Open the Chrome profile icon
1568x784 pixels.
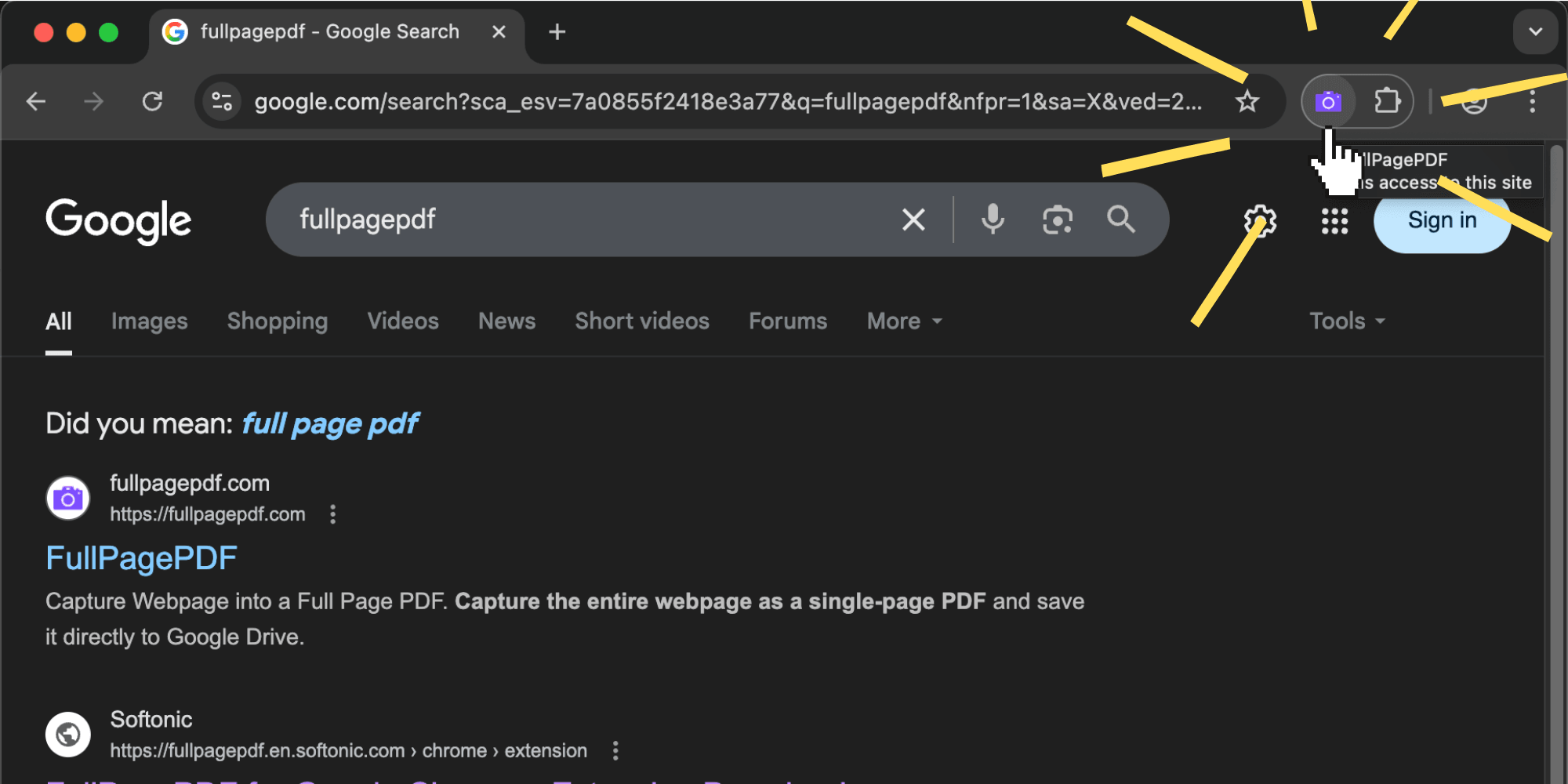[x=1474, y=101]
